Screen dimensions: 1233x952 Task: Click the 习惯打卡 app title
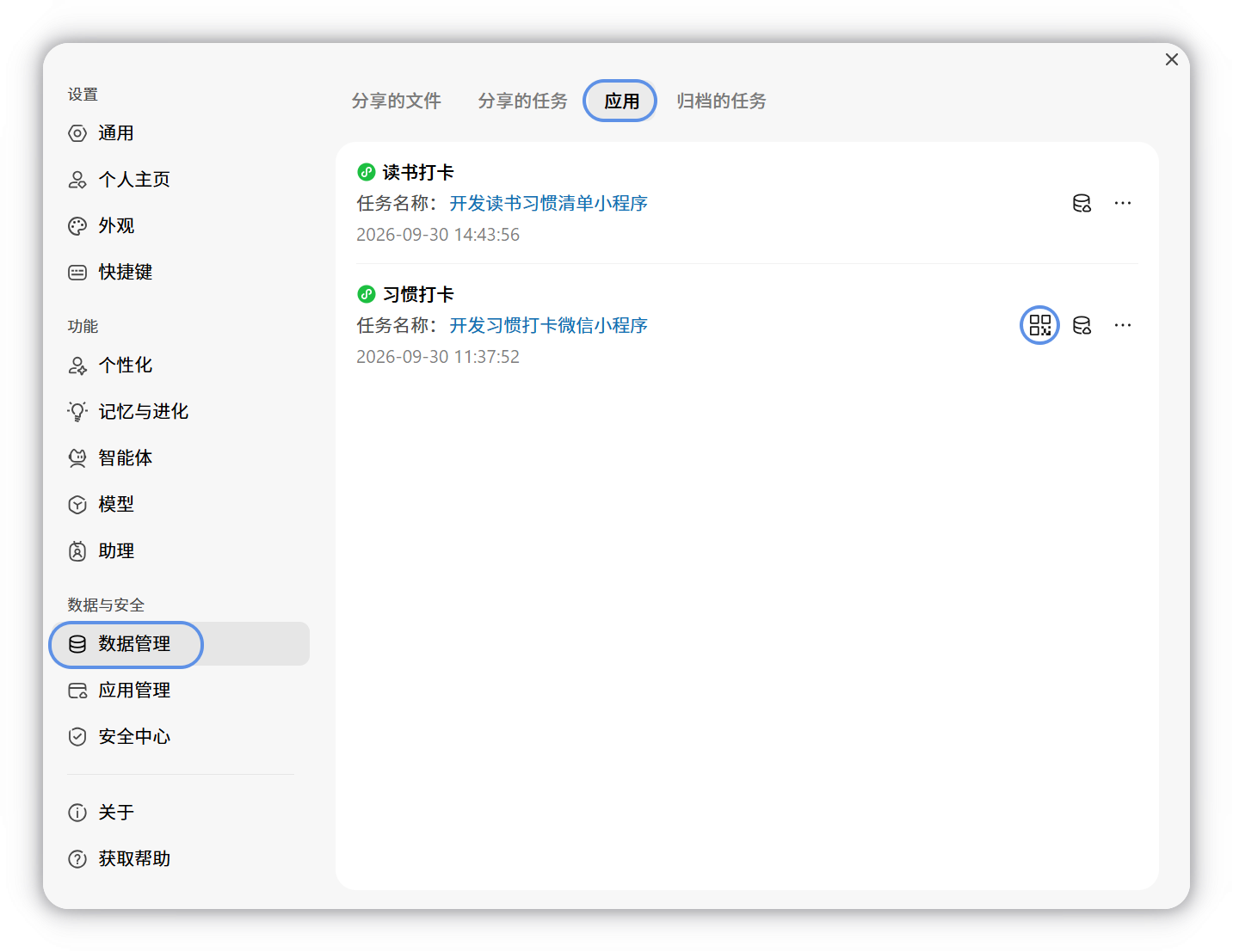[x=418, y=294]
